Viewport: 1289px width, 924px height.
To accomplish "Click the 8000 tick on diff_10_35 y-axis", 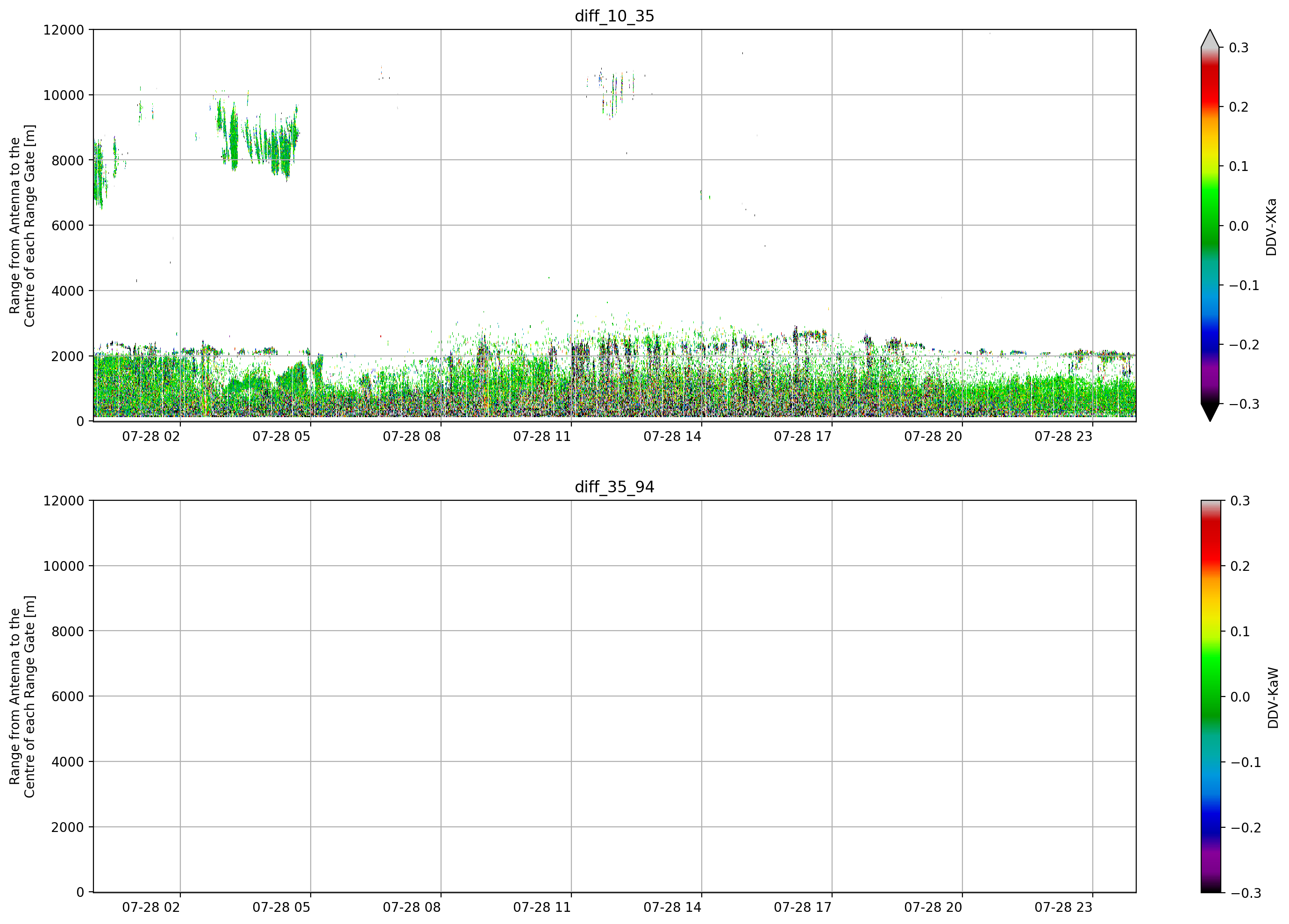I will [x=68, y=160].
